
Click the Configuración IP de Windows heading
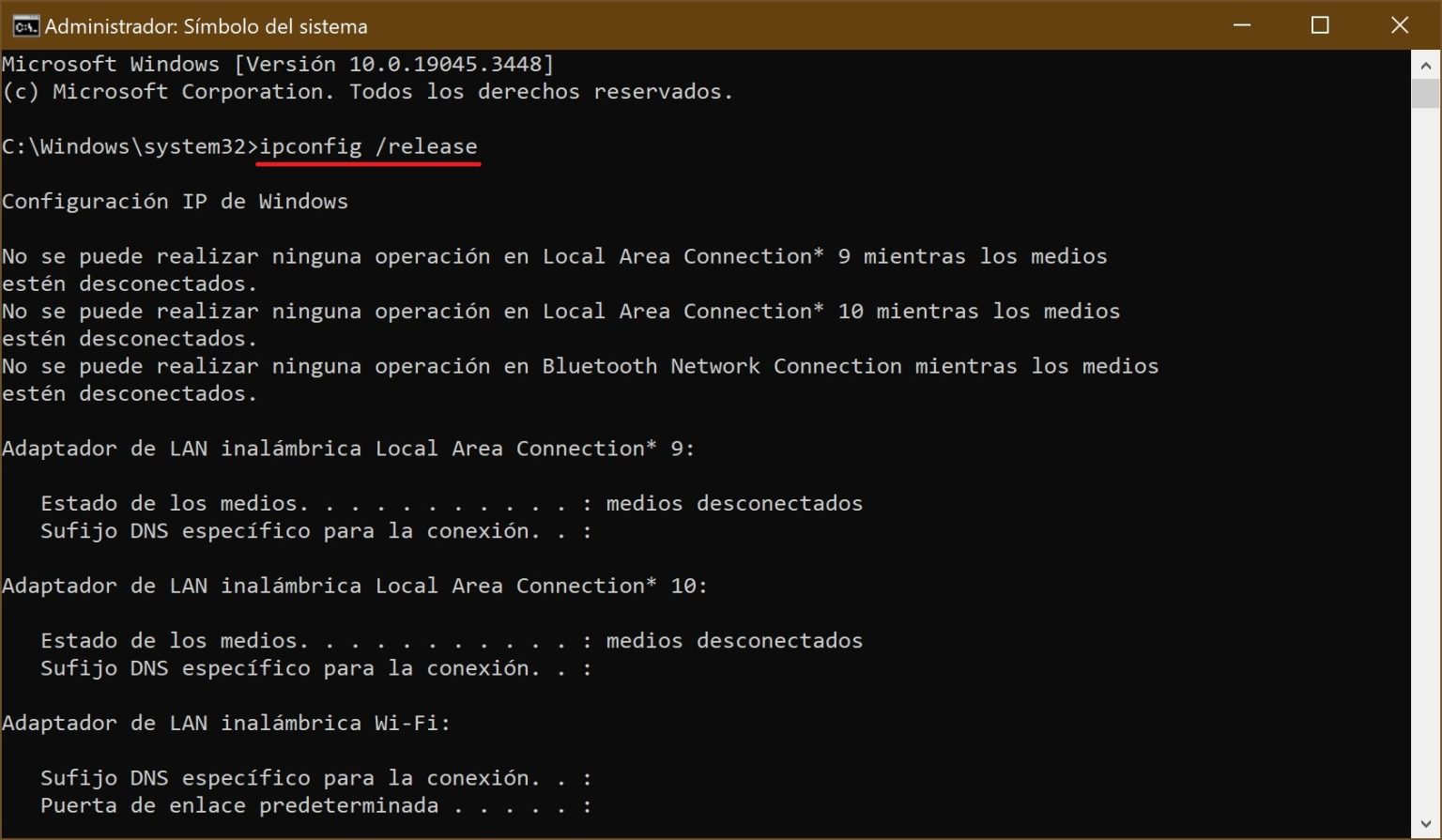pyautogui.click(x=175, y=201)
